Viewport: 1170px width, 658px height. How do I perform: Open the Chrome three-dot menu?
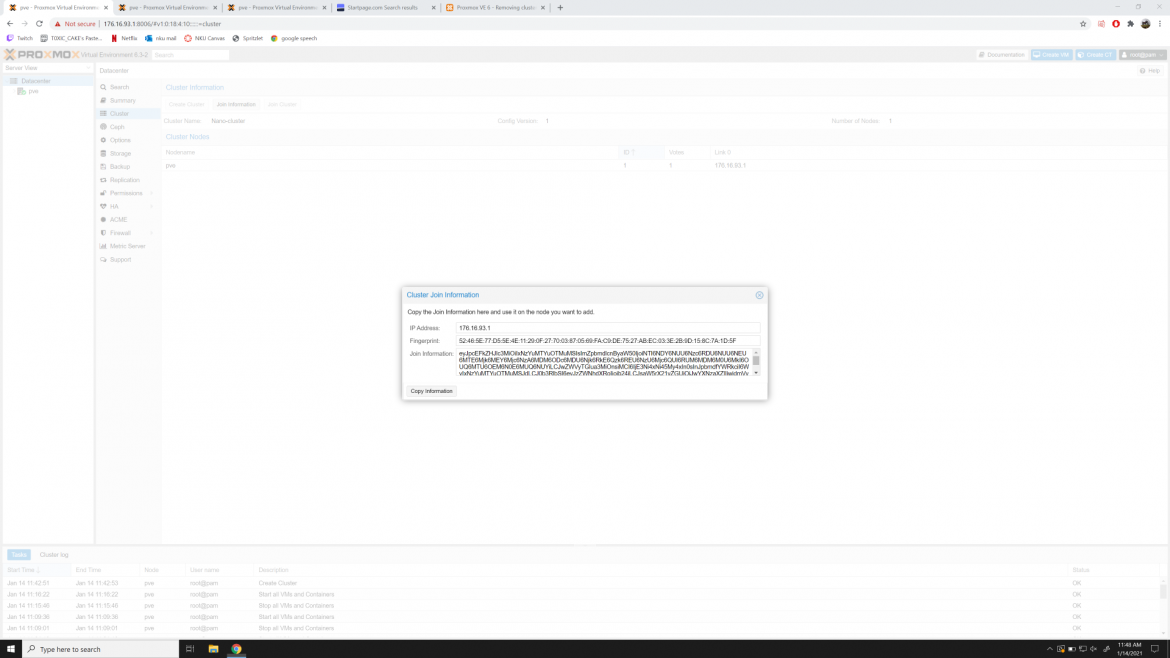pyautogui.click(x=1160, y=24)
